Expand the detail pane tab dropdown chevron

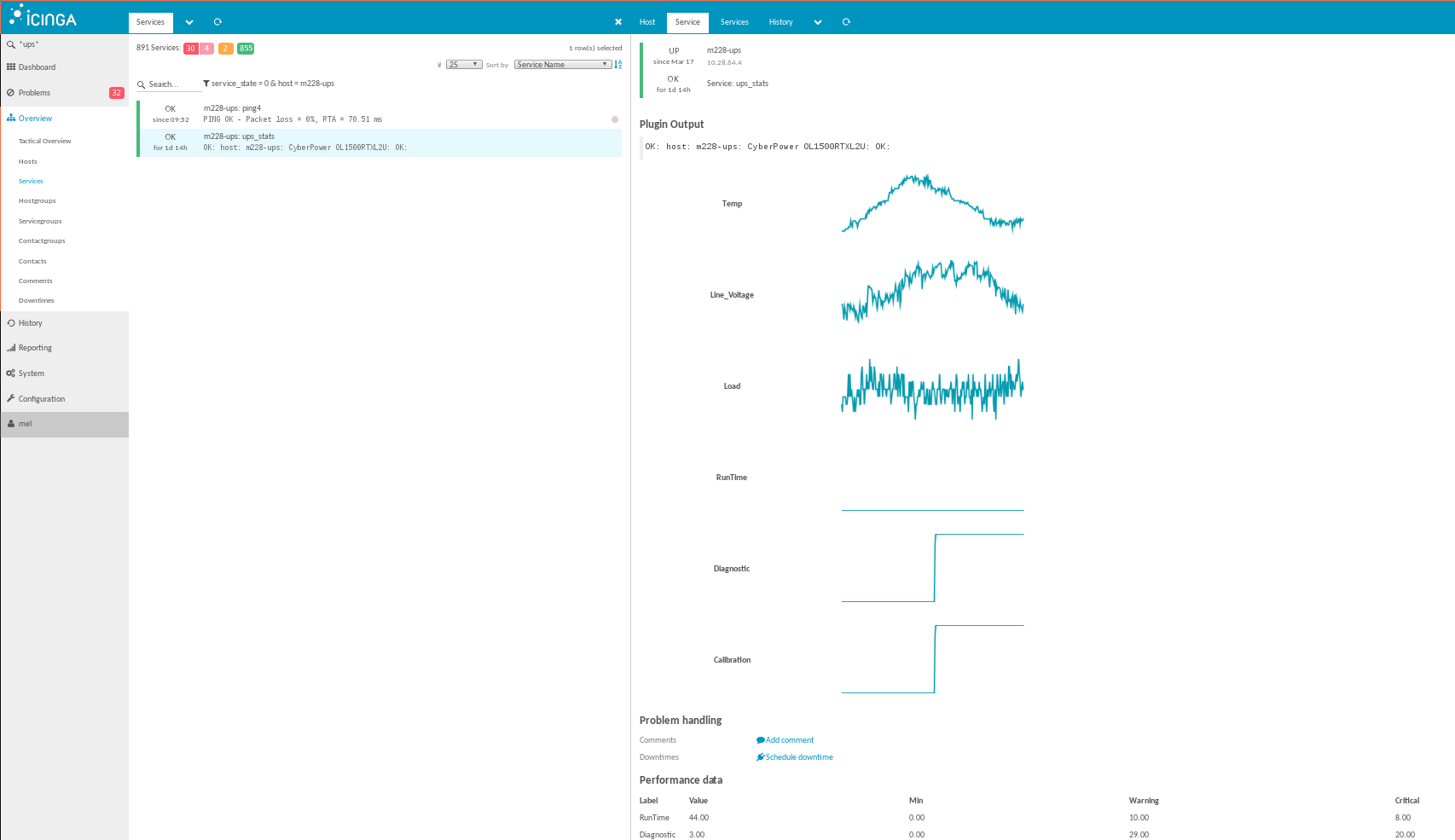coord(818,23)
